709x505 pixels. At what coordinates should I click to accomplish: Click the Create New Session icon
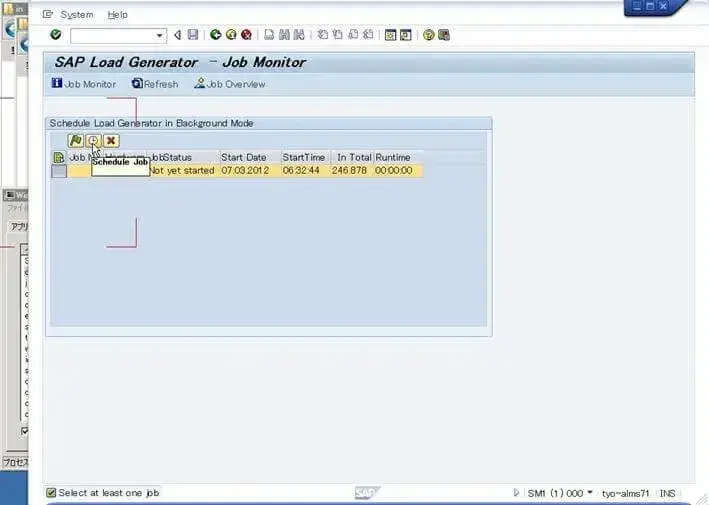click(x=390, y=35)
